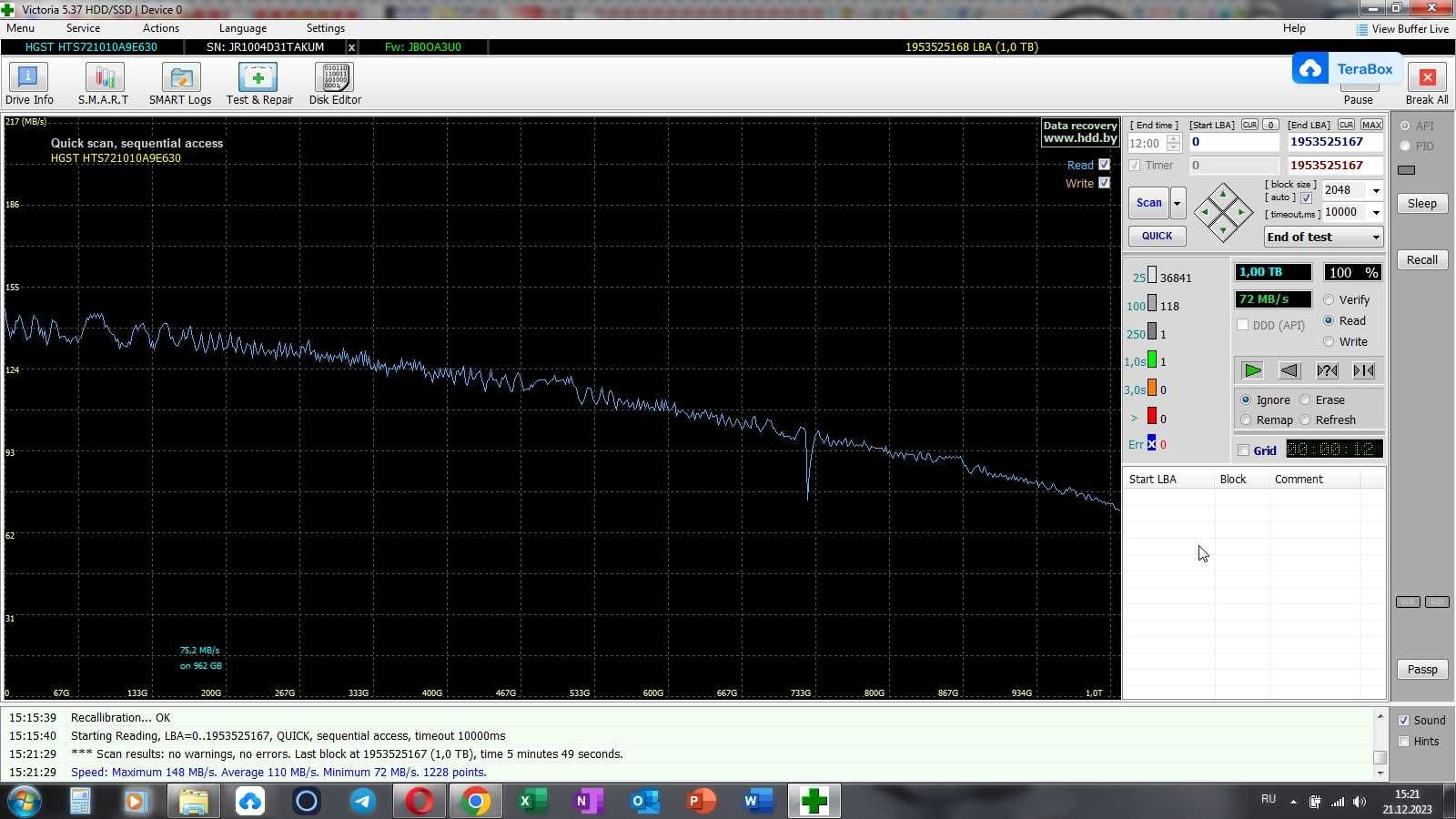Toggle the Read graph checkbox
1456x819 pixels.
pyautogui.click(x=1104, y=165)
